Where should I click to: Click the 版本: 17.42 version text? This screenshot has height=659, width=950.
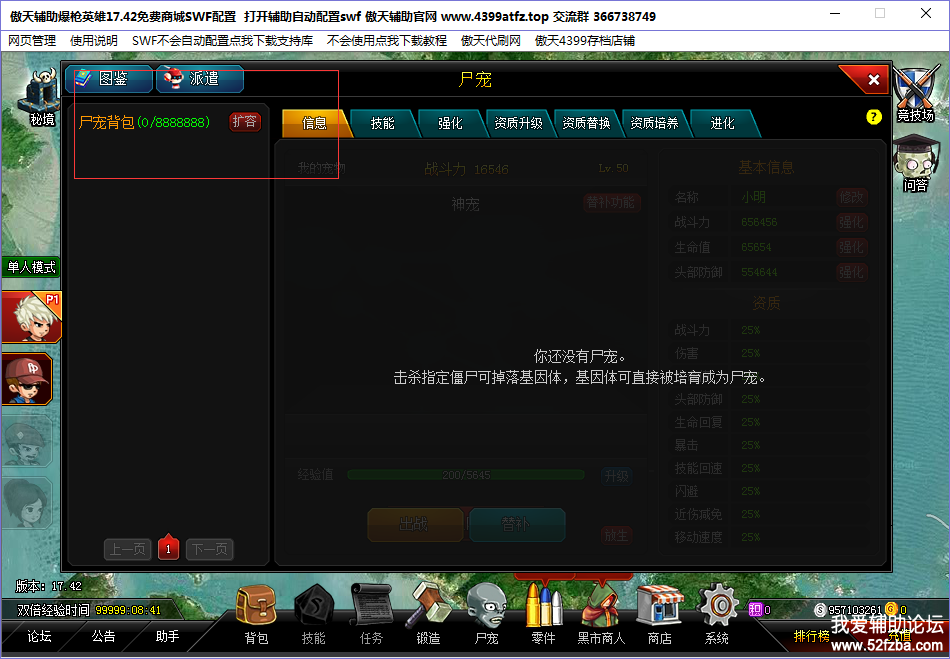click(48, 586)
